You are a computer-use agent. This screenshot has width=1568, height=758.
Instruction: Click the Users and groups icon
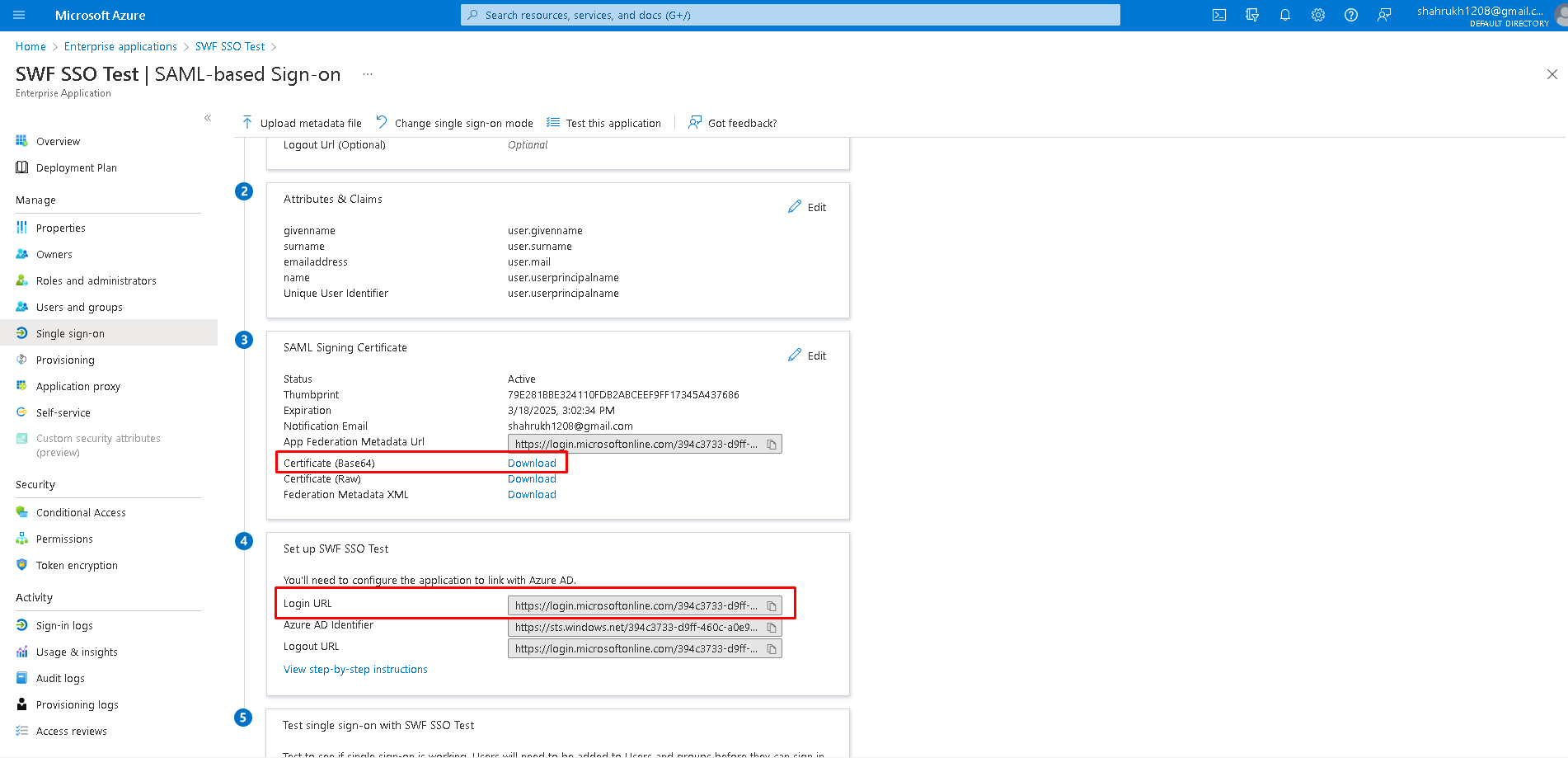[22, 307]
